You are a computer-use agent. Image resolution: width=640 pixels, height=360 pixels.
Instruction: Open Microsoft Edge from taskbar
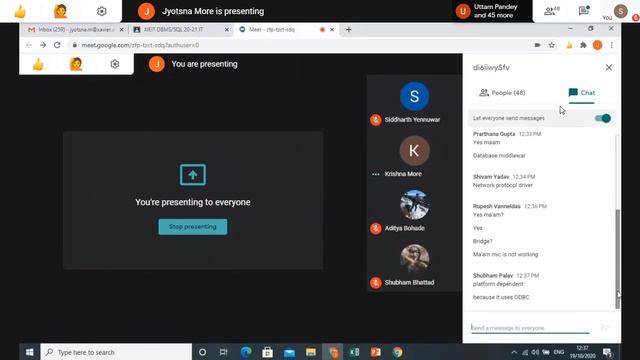pos(246,352)
